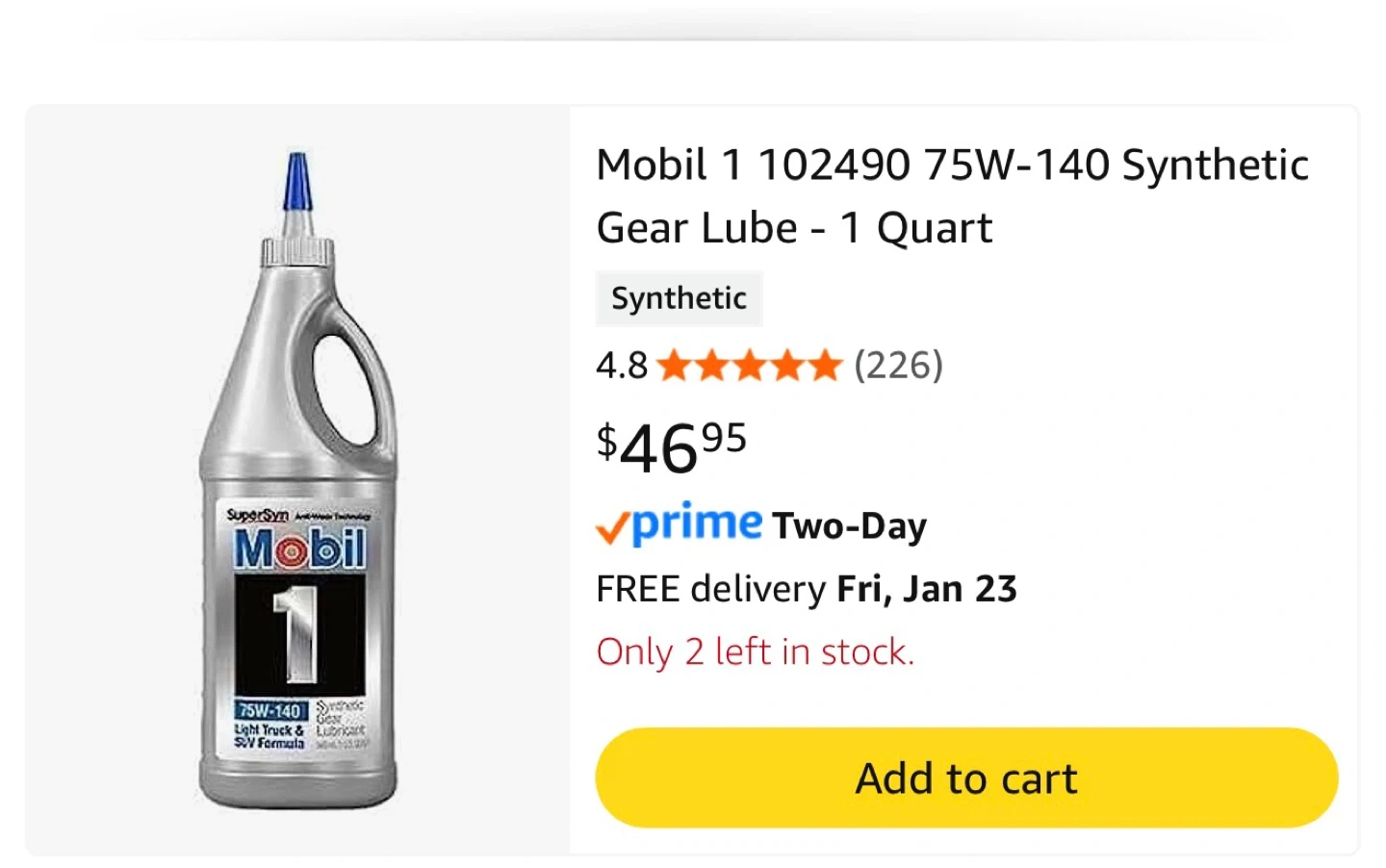This screenshot has width=1386, height=868.
Task: Select the Synthetic badge label
Action: click(x=679, y=298)
